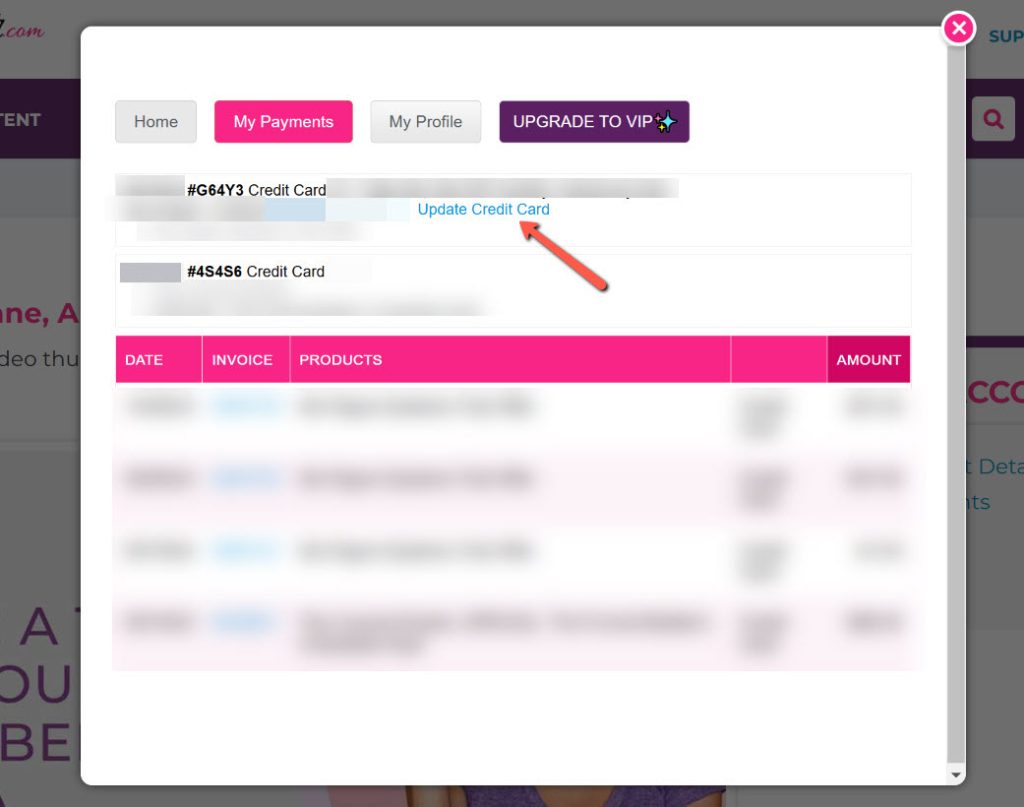Select the My Payments tab

pos(283,122)
